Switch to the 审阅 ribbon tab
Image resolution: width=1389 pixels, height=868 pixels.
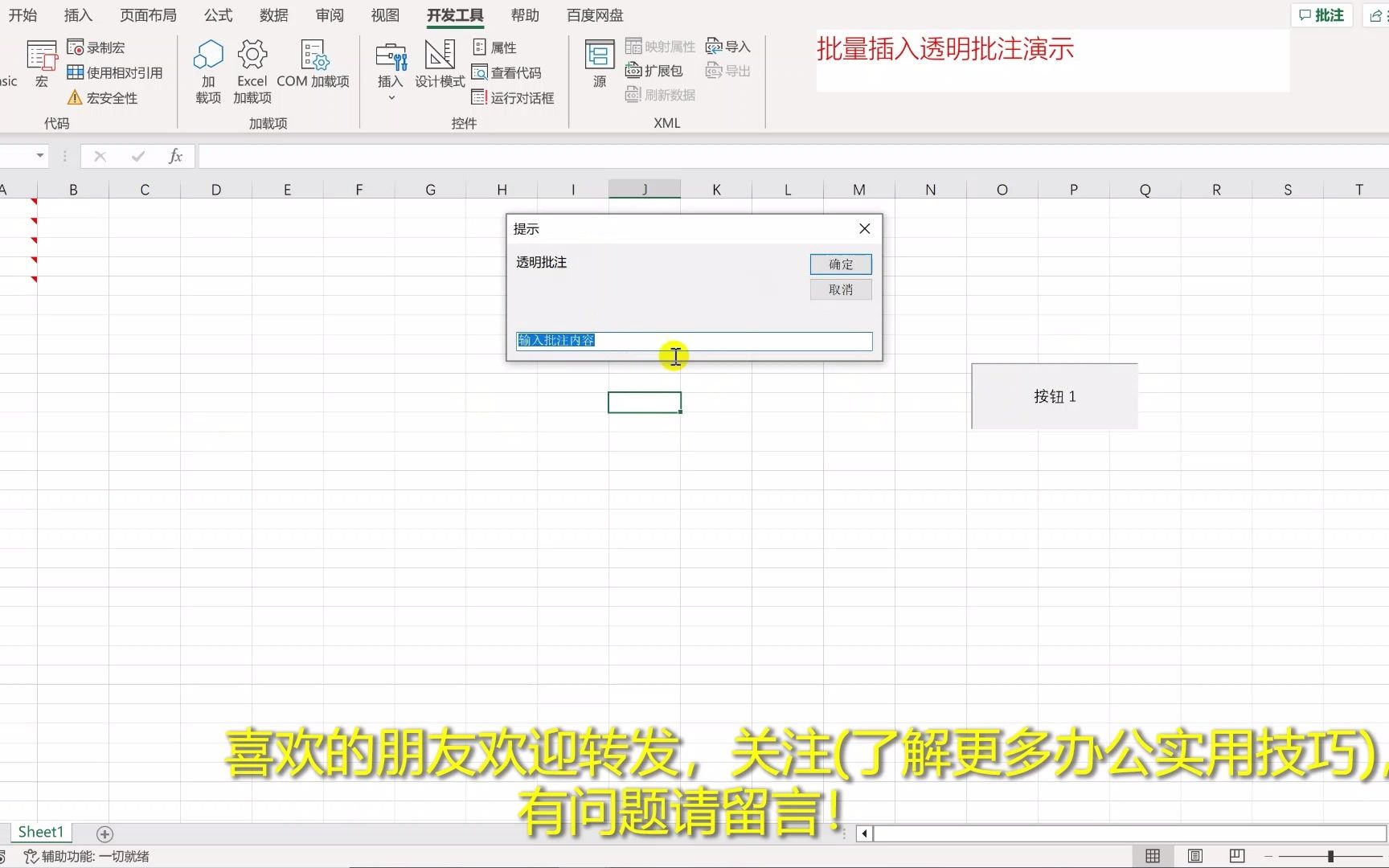[329, 15]
